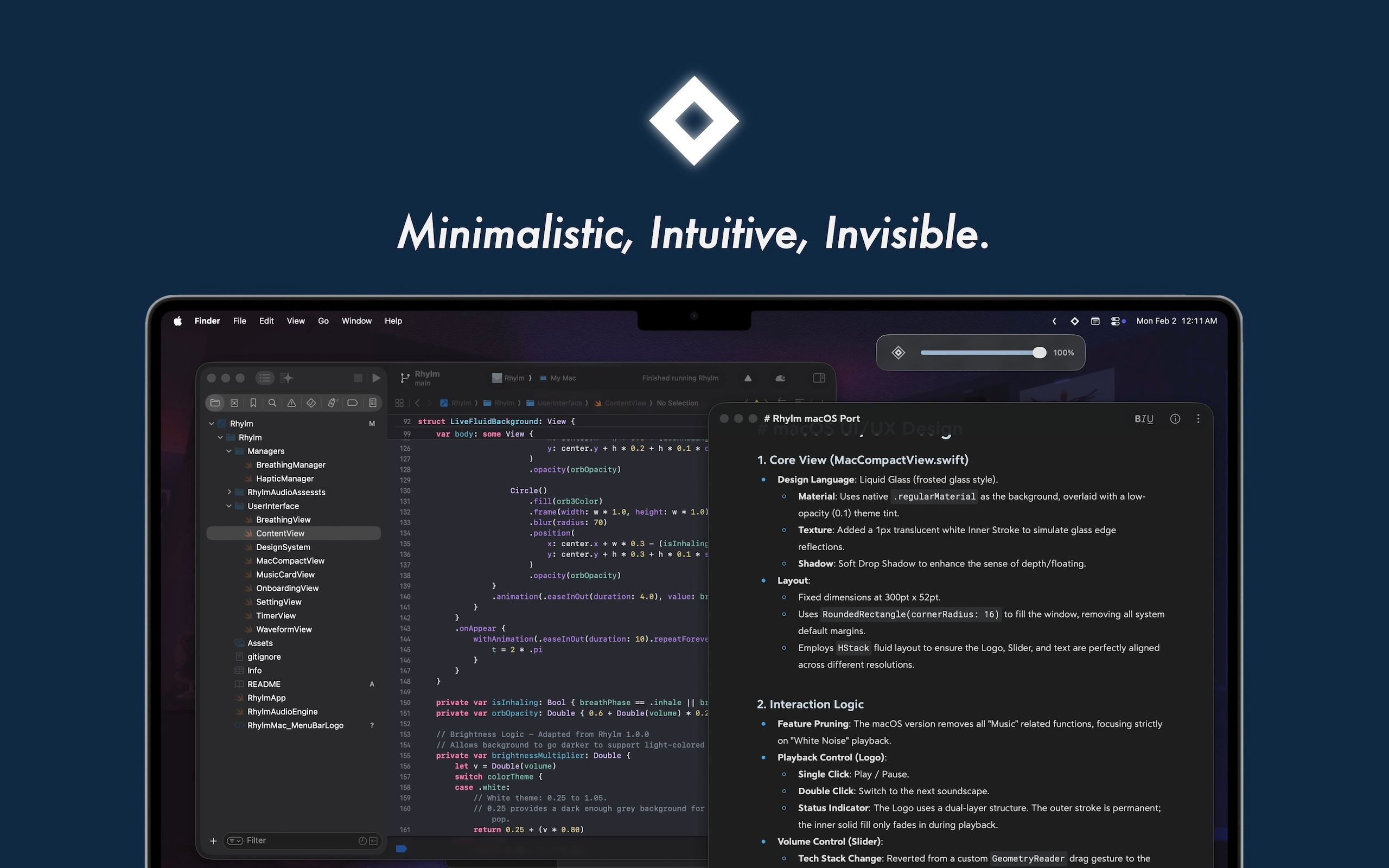Click ContentView in the jump bar
This screenshot has width=1389, height=868.
(x=621, y=403)
